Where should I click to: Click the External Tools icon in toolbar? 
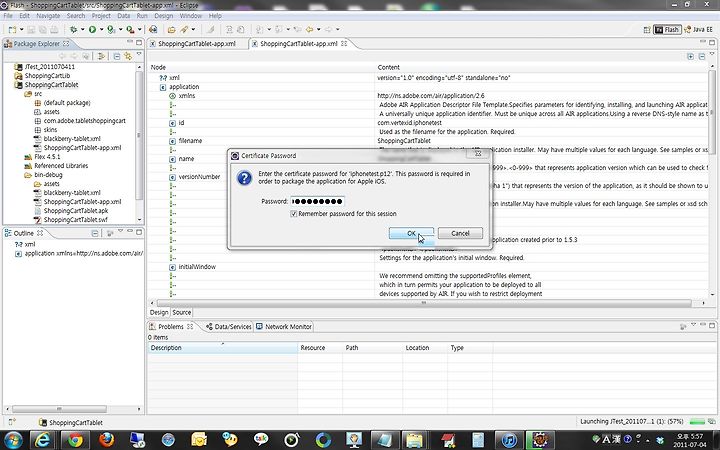pos(130,29)
